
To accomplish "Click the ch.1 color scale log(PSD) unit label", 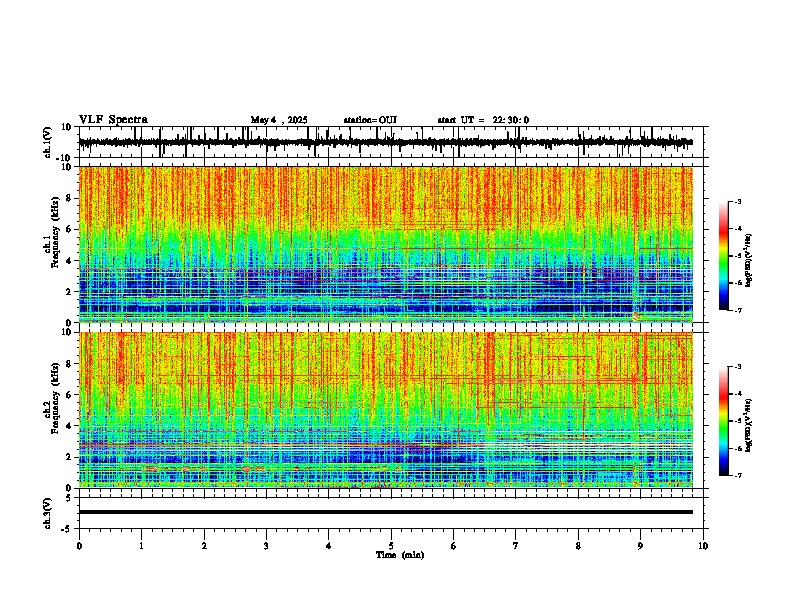I will (749, 261).
